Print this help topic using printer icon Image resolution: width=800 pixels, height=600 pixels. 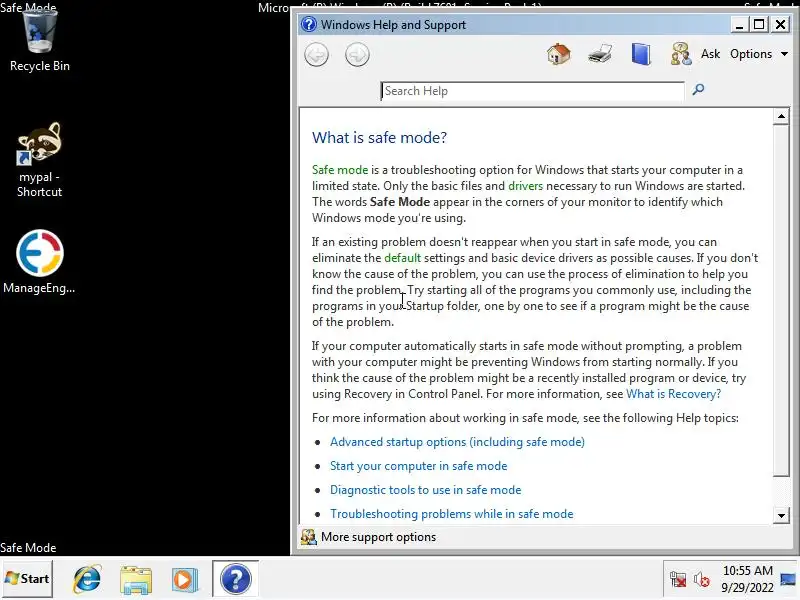[x=599, y=54]
